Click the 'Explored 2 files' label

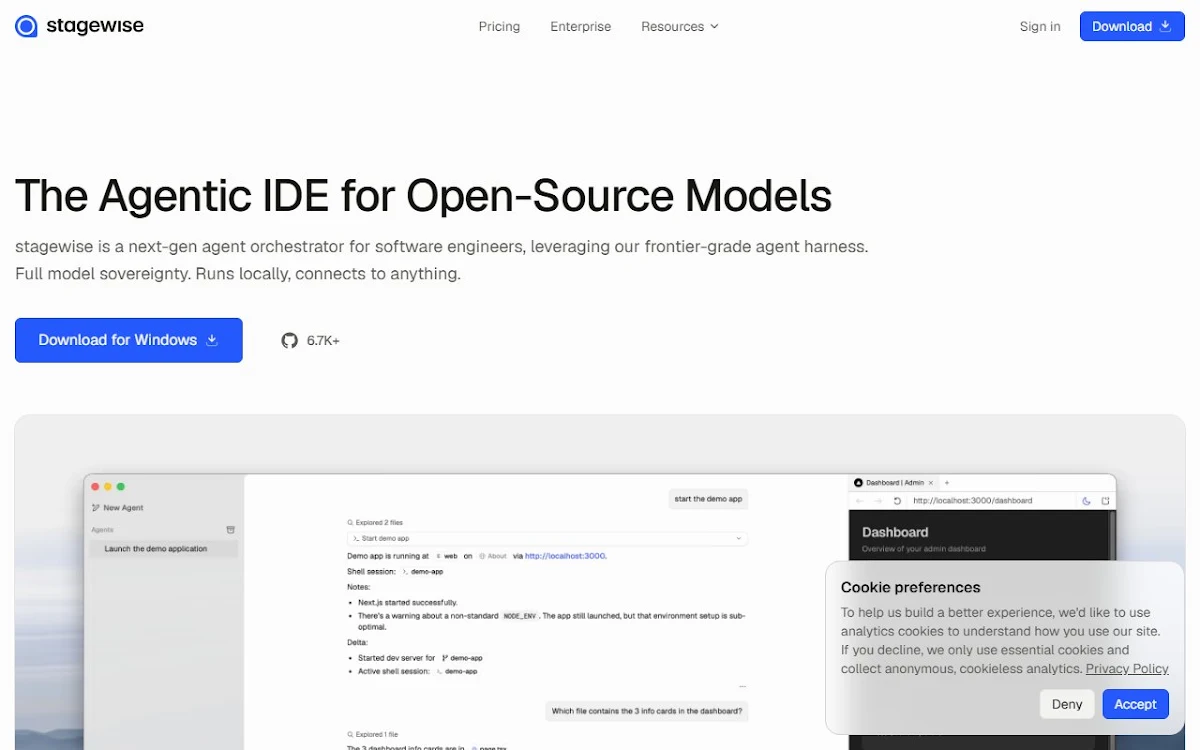(x=375, y=522)
